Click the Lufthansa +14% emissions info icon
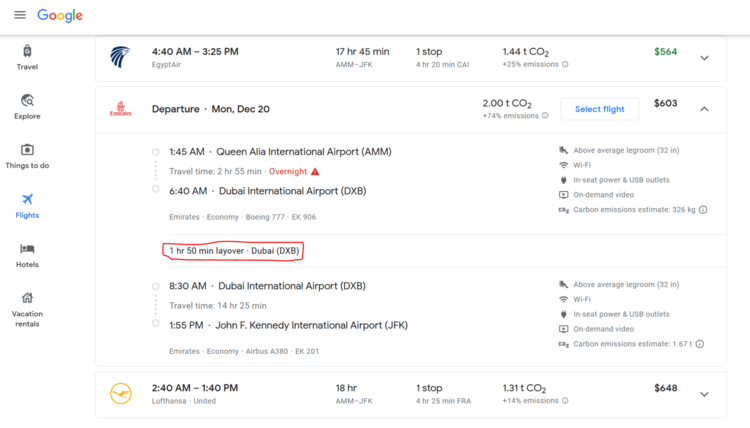 point(565,401)
